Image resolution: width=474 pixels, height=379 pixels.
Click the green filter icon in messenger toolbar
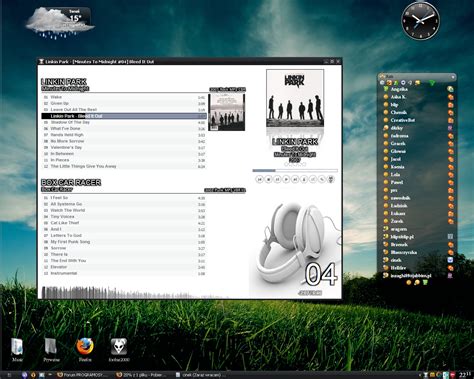coord(432,83)
